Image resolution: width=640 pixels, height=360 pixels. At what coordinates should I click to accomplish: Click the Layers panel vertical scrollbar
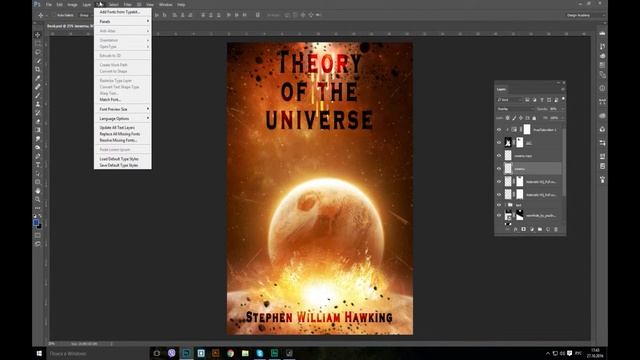point(564,161)
